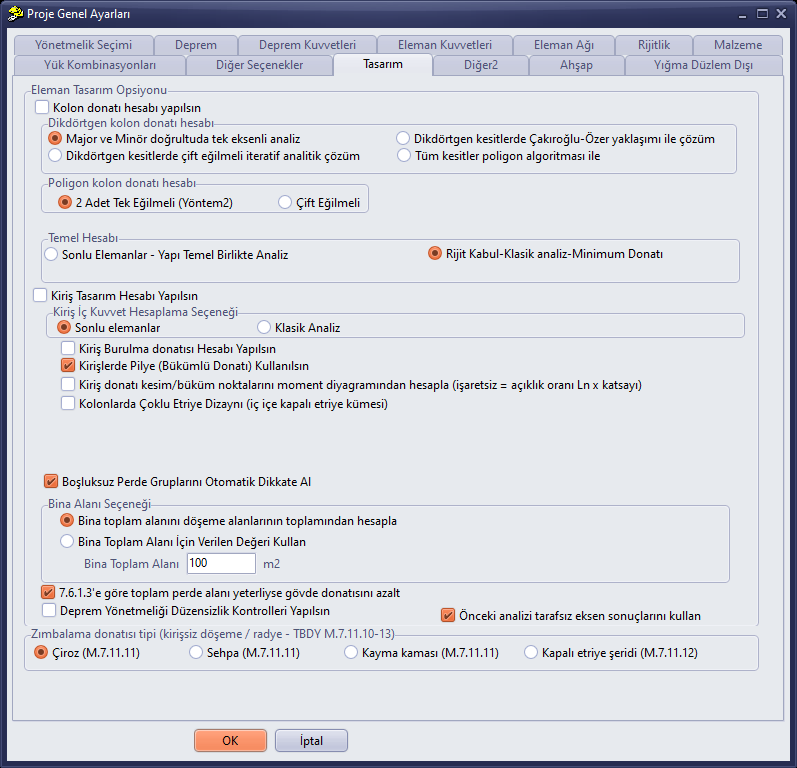
Task: Select Major ve Minör doğrultuda tek eksenli analiz
Action: pyautogui.click(x=55, y=138)
